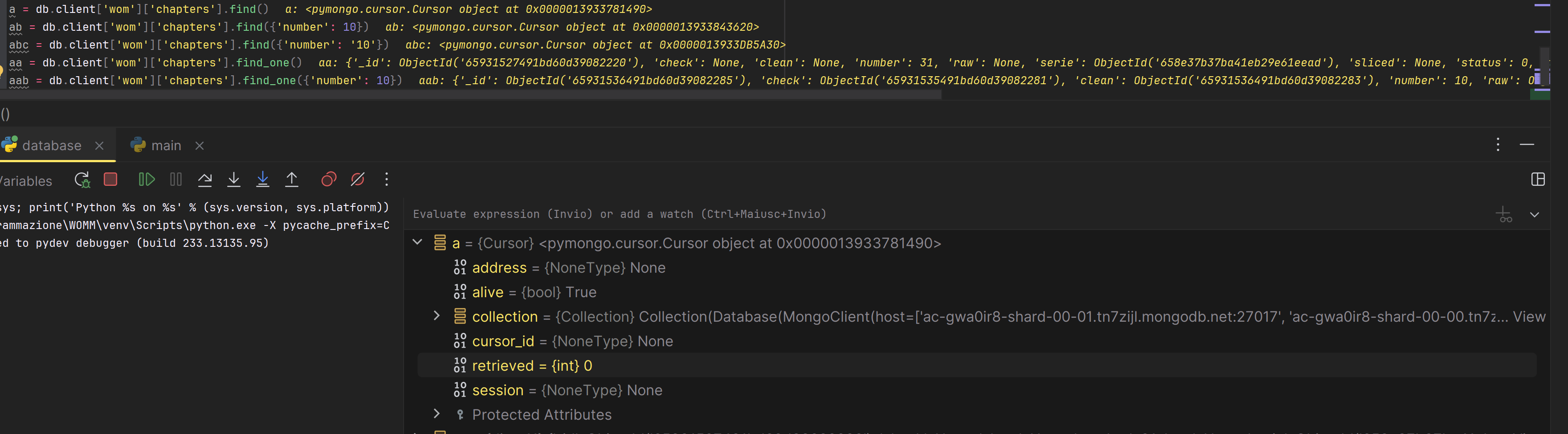
Task: Open debugger layout settings icon
Action: point(1538,180)
